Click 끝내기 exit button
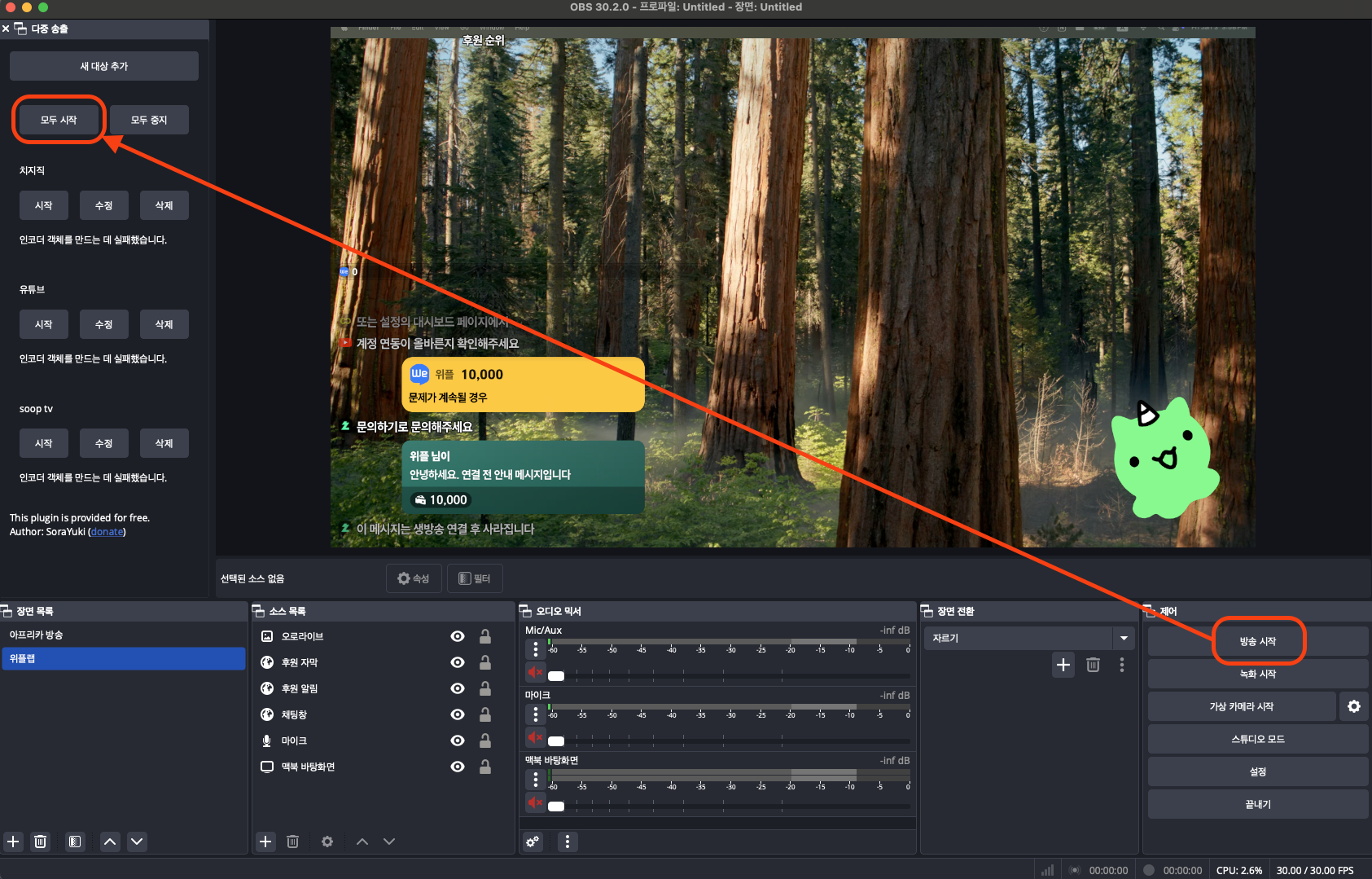1372x879 pixels. 1258,804
